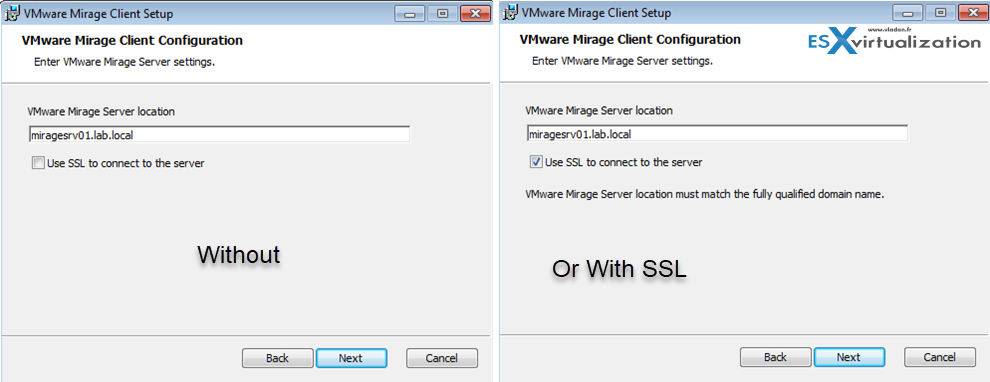
Task: Maximize the dialog labeled Or With SSL
Action: [940, 13]
